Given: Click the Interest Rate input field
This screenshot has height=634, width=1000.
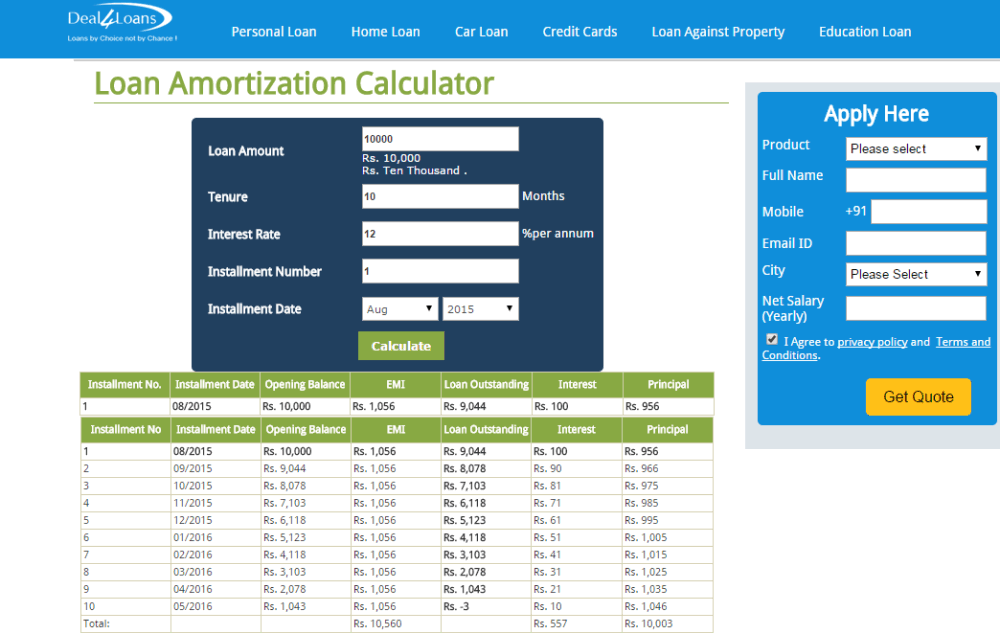Looking at the screenshot, I should [440, 234].
